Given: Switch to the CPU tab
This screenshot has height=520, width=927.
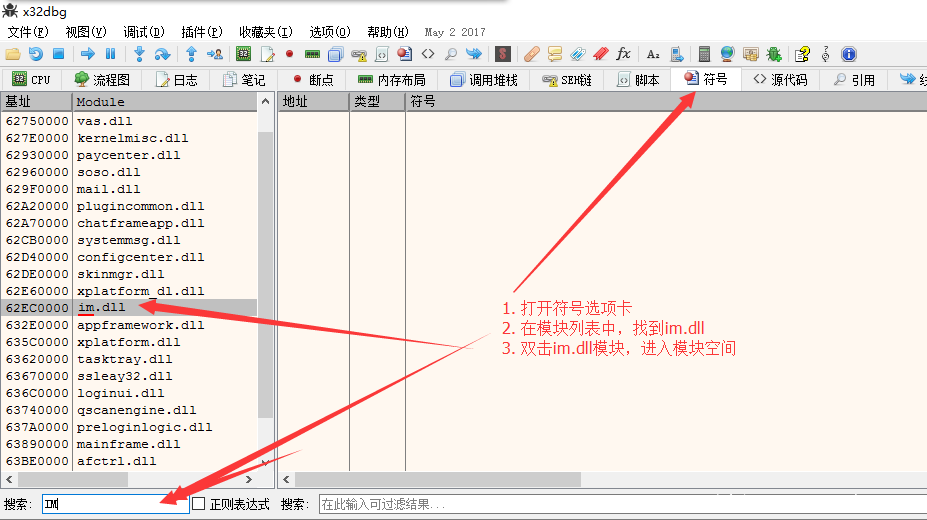Looking at the screenshot, I should click(x=32, y=80).
